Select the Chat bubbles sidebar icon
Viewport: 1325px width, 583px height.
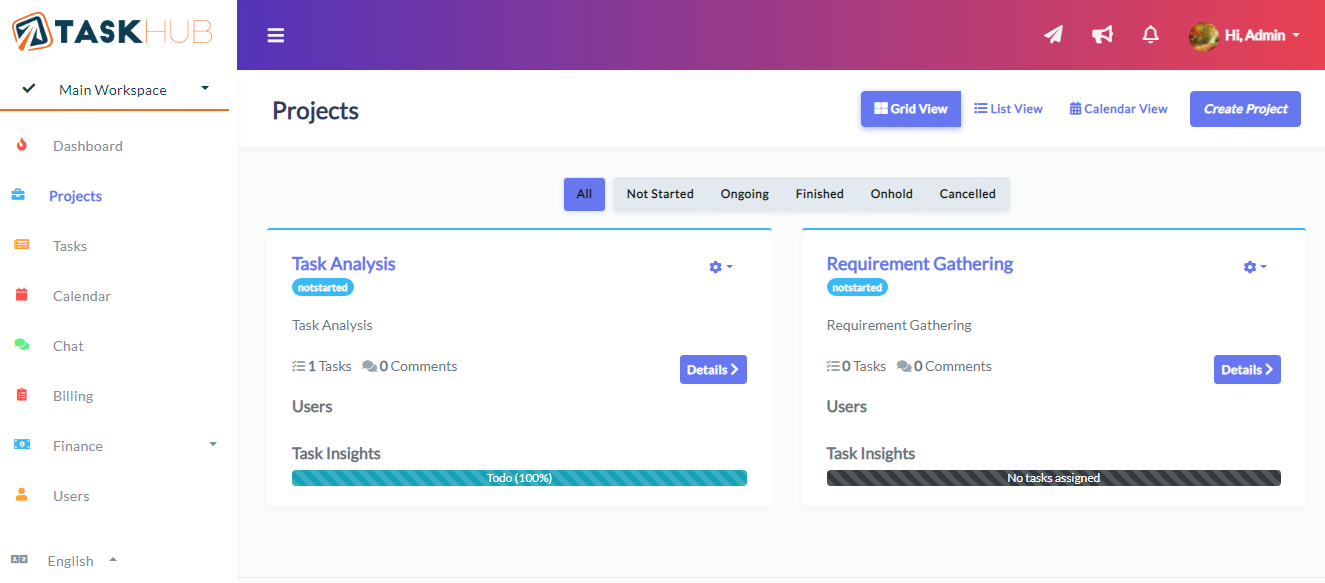tap(22, 346)
